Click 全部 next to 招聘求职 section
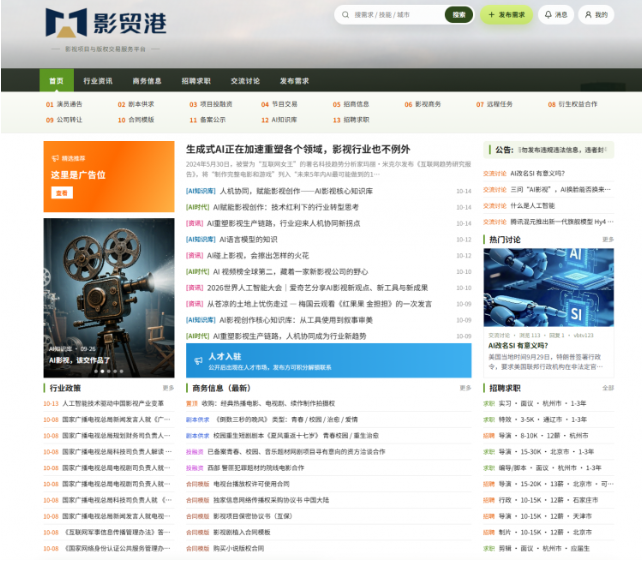This screenshot has height=569, width=642. pos(608,388)
